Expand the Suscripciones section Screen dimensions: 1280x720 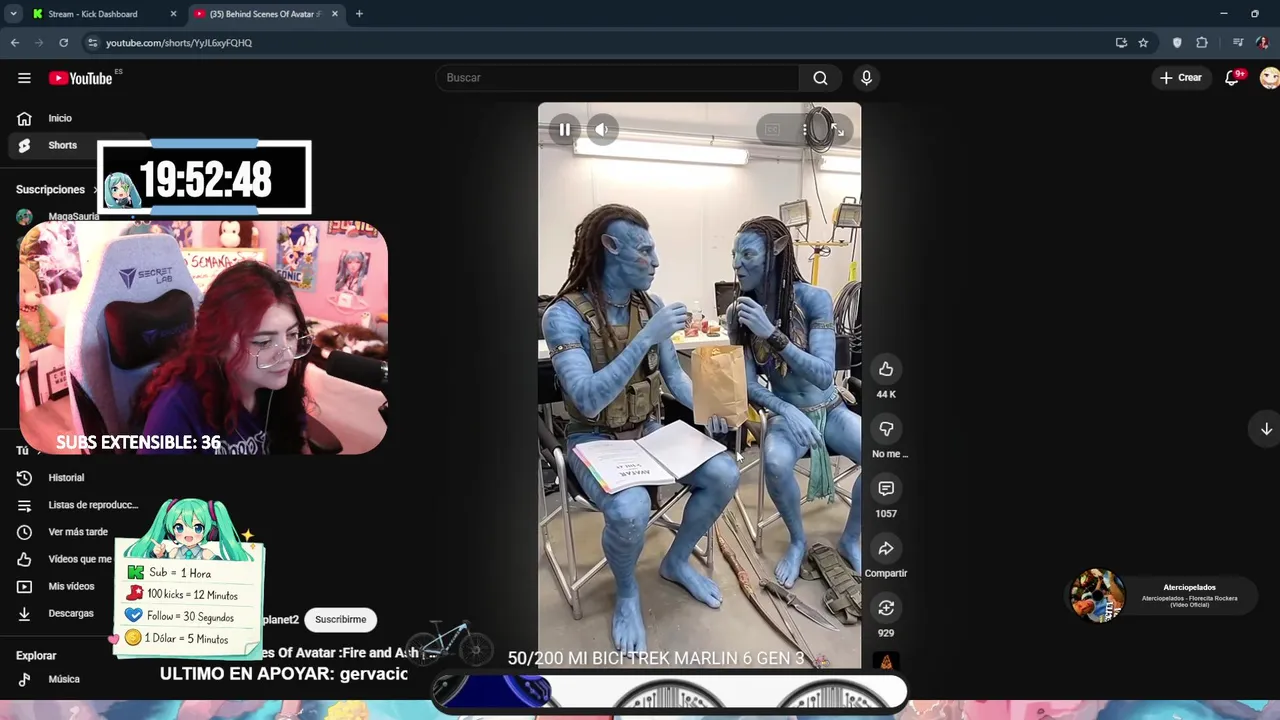click(55, 189)
